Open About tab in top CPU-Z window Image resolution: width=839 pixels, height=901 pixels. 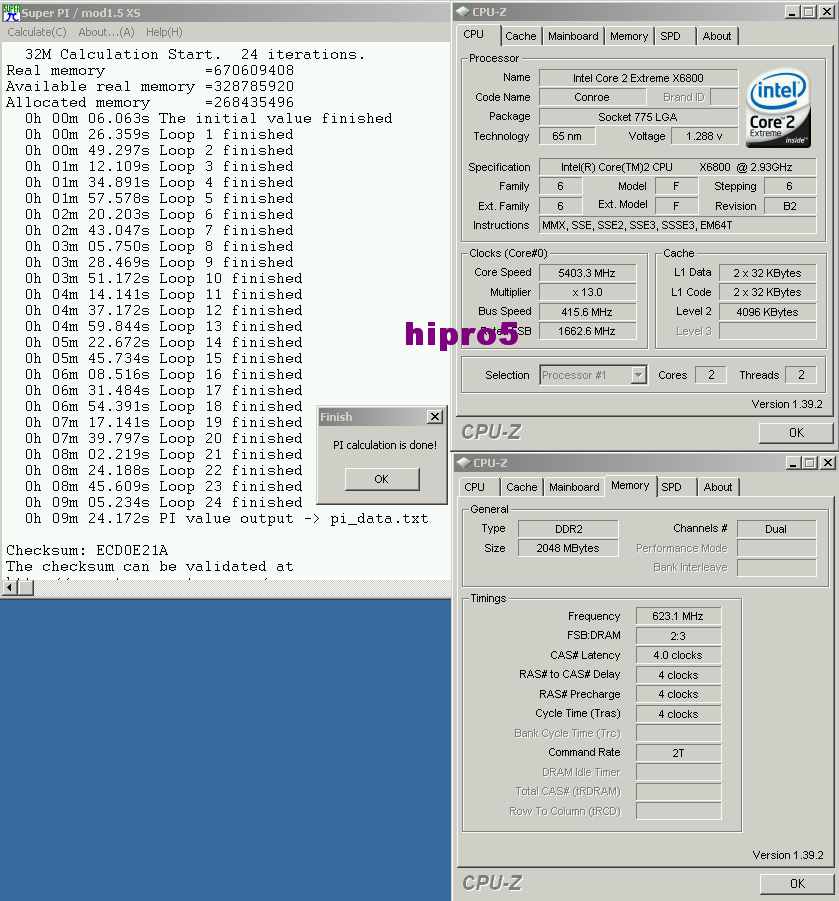(717, 36)
